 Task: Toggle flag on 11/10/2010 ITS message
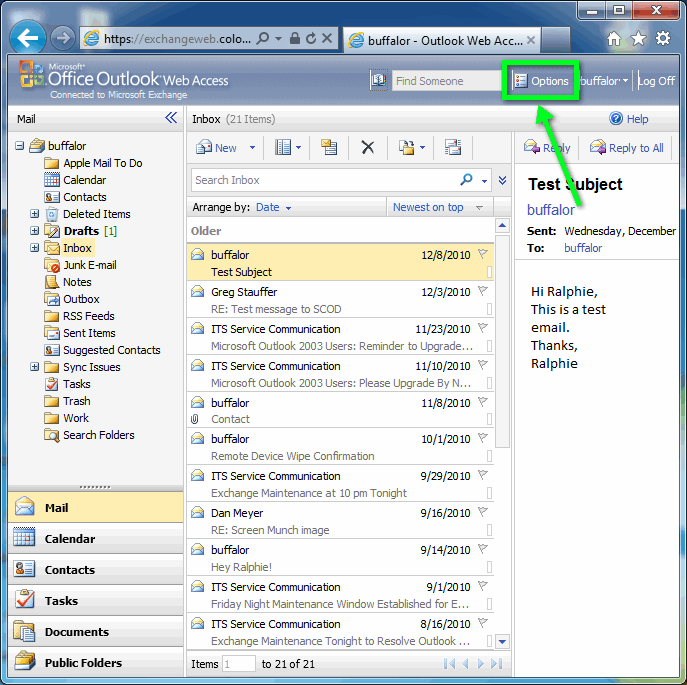point(482,365)
